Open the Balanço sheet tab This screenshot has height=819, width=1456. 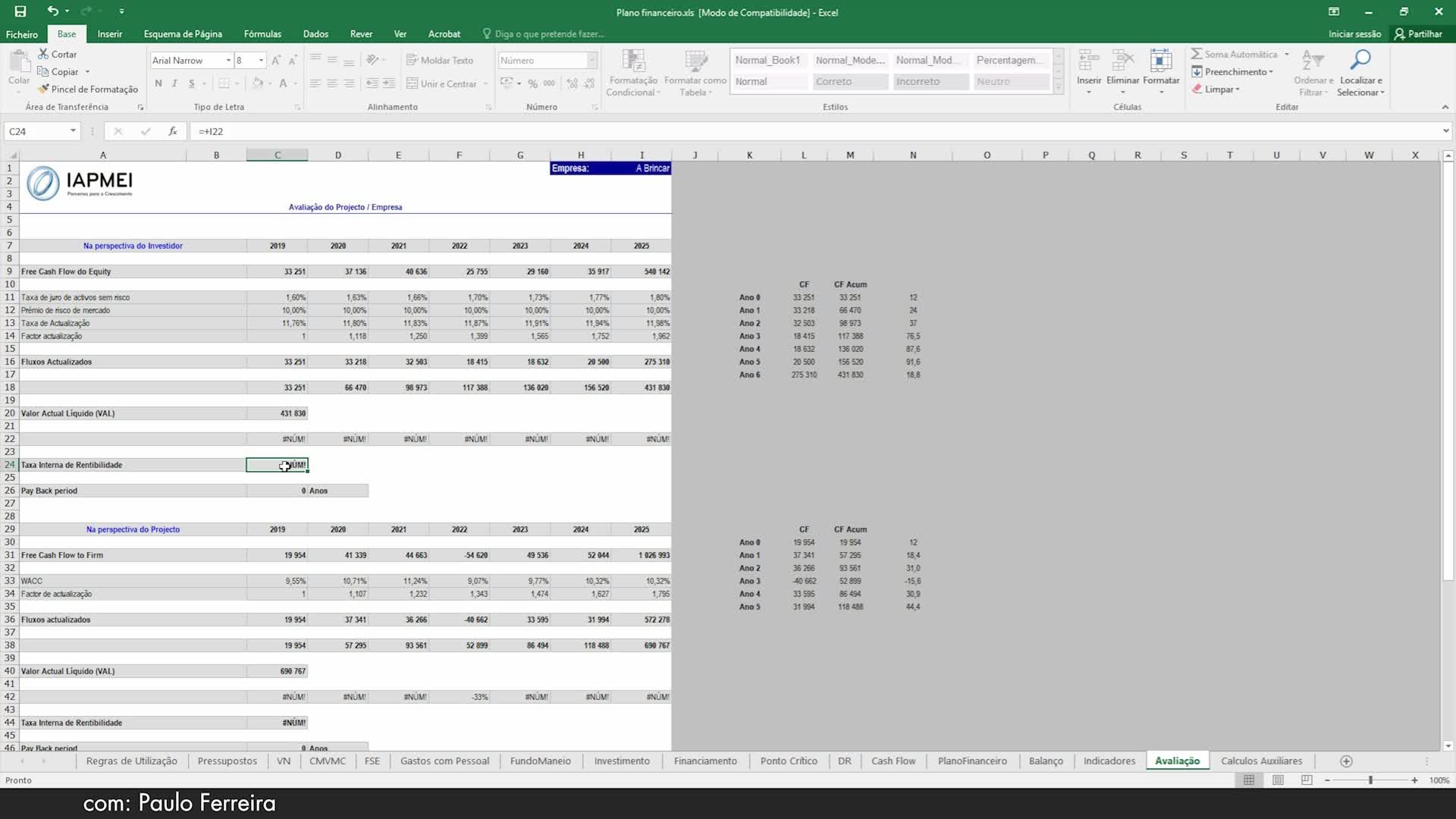click(1046, 761)
